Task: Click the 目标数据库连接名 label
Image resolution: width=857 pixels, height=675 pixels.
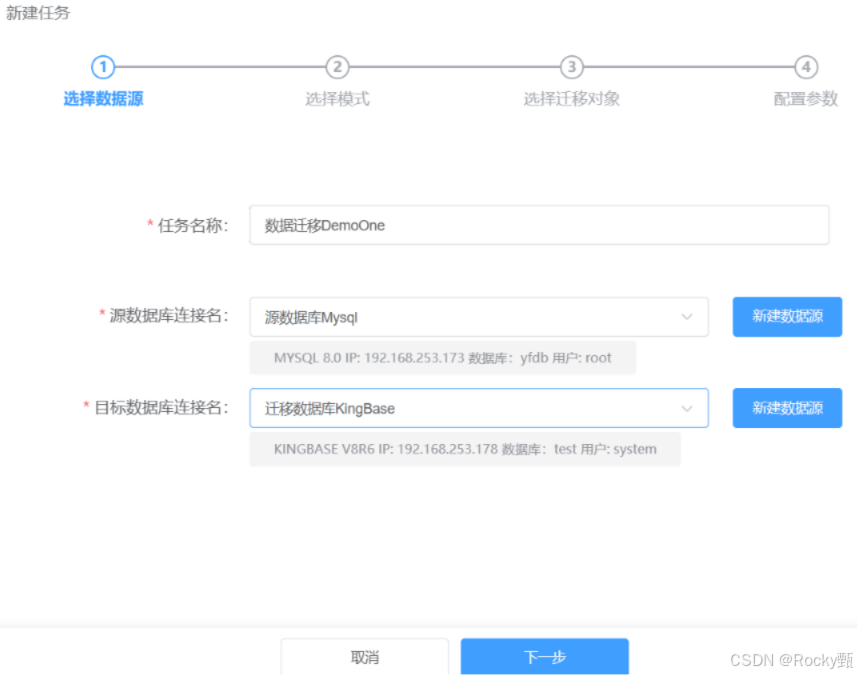Action: coord(161,407)
